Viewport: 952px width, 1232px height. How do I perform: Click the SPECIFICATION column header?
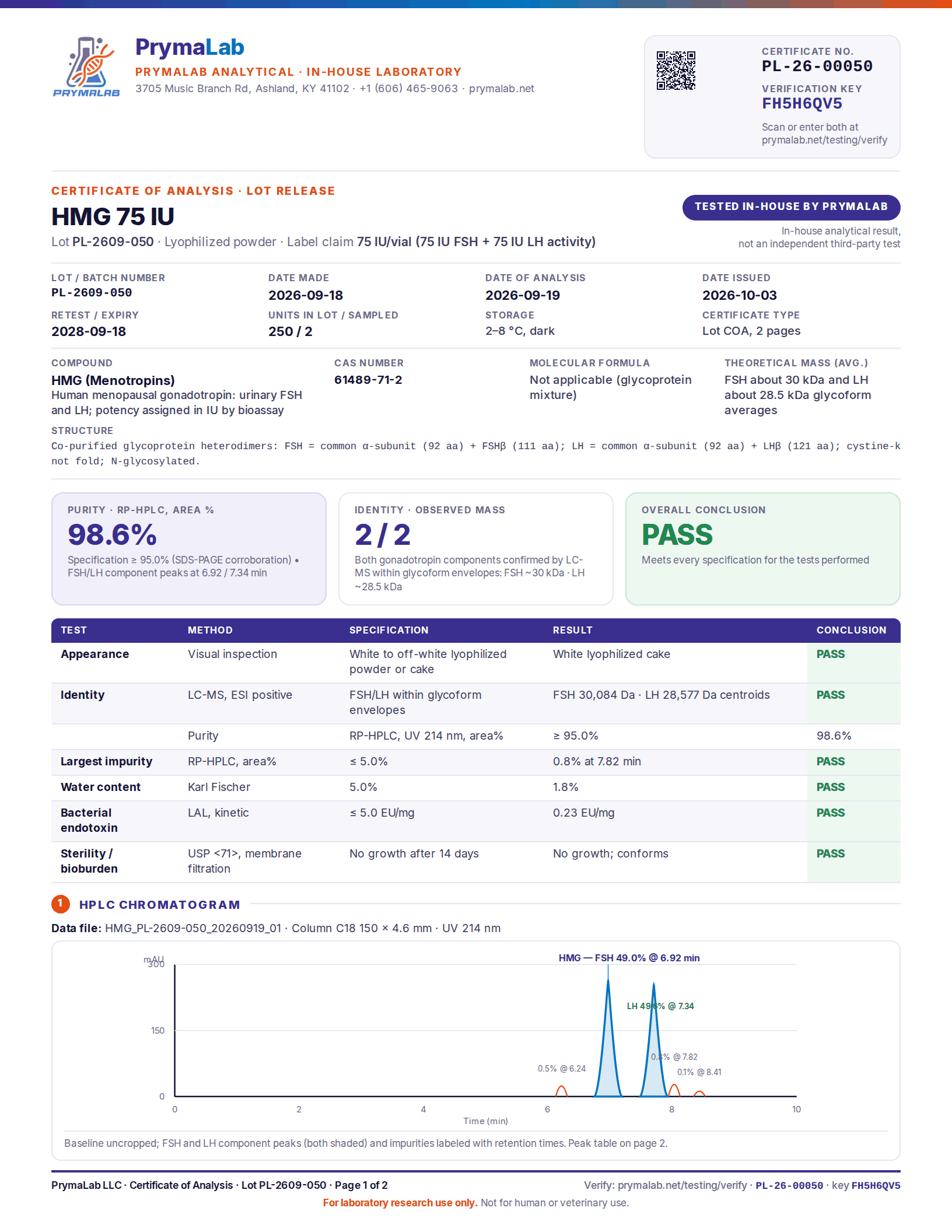[388, 630]
